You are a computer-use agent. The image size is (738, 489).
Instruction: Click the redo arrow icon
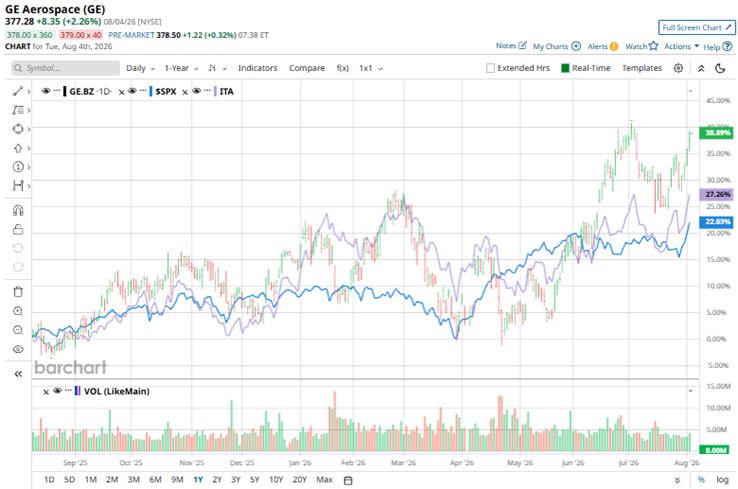(x=18, y=267)
